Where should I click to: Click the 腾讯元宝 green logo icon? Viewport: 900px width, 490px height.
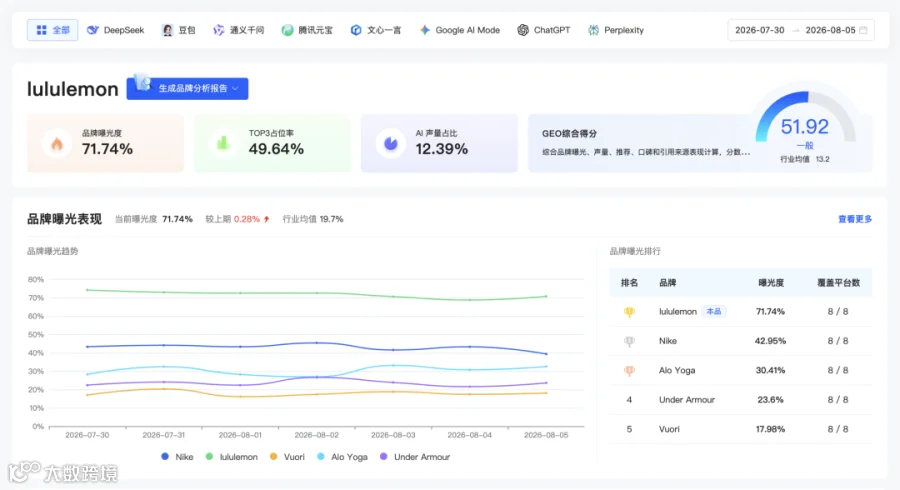pos(287,30)
